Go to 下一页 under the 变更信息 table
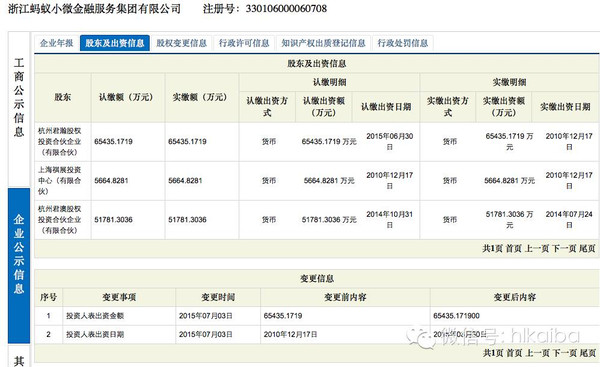 pos(564,353)
